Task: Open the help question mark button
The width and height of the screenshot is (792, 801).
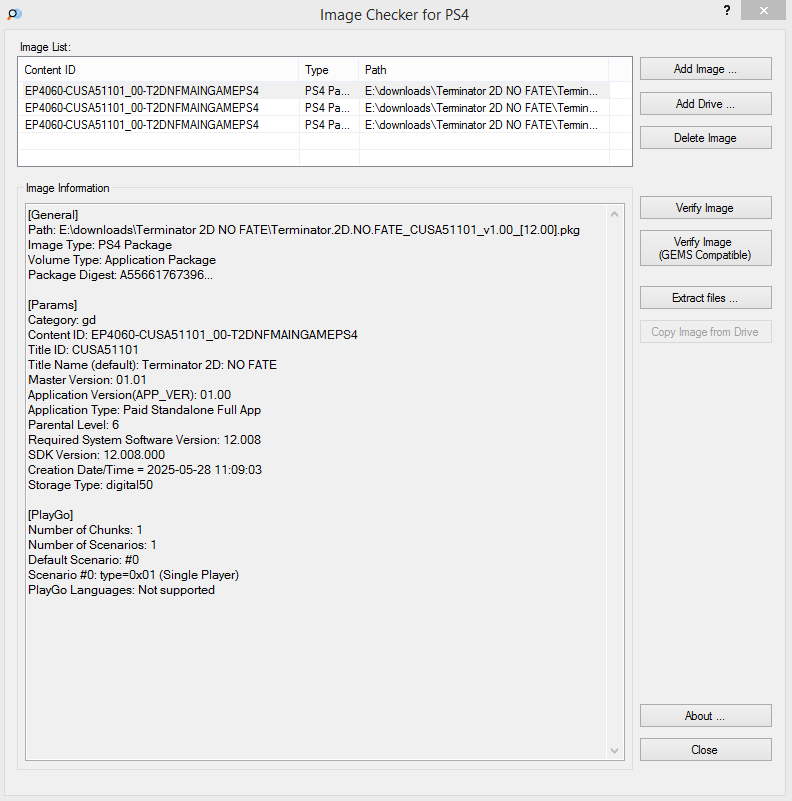Action: [x=727, y=10]
